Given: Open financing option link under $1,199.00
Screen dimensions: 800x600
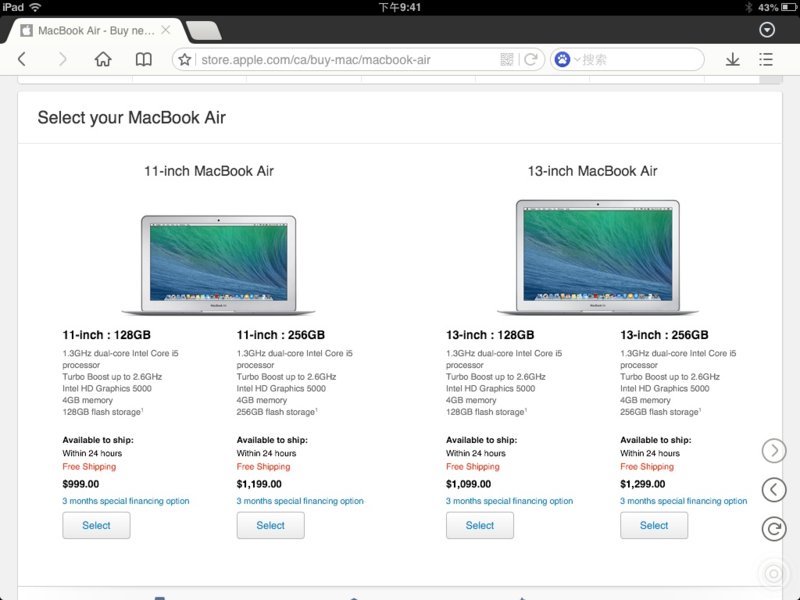Looking at the screenshot, I should [300, 501].
